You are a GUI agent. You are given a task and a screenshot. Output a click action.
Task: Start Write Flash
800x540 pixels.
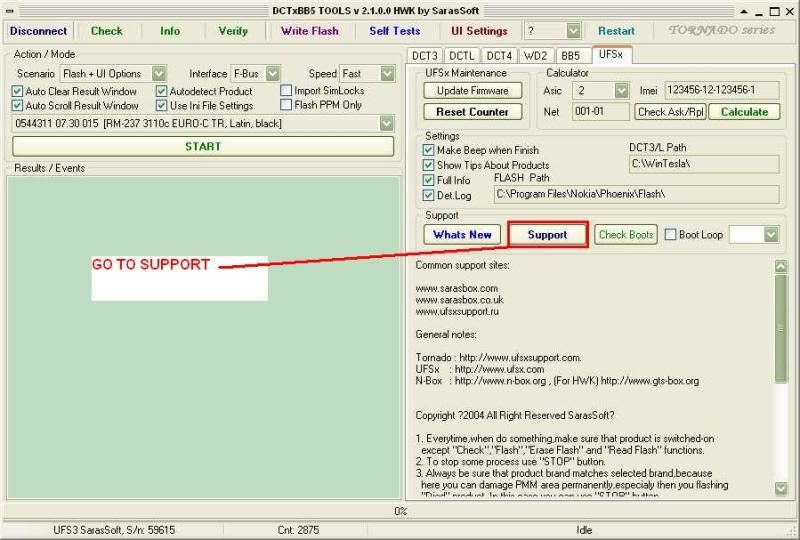[x=309, y=31]
